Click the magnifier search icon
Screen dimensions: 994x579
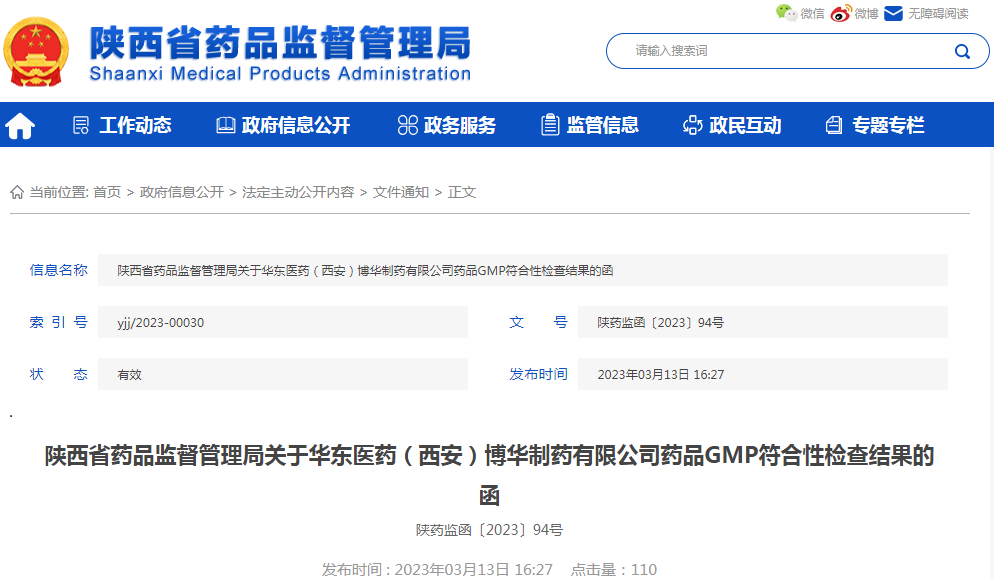pos(962,51)
